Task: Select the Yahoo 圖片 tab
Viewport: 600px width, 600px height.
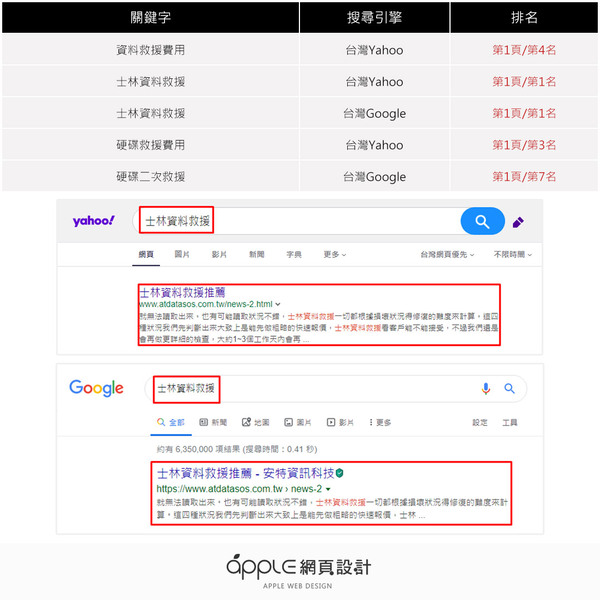Action: coord(182,254)
